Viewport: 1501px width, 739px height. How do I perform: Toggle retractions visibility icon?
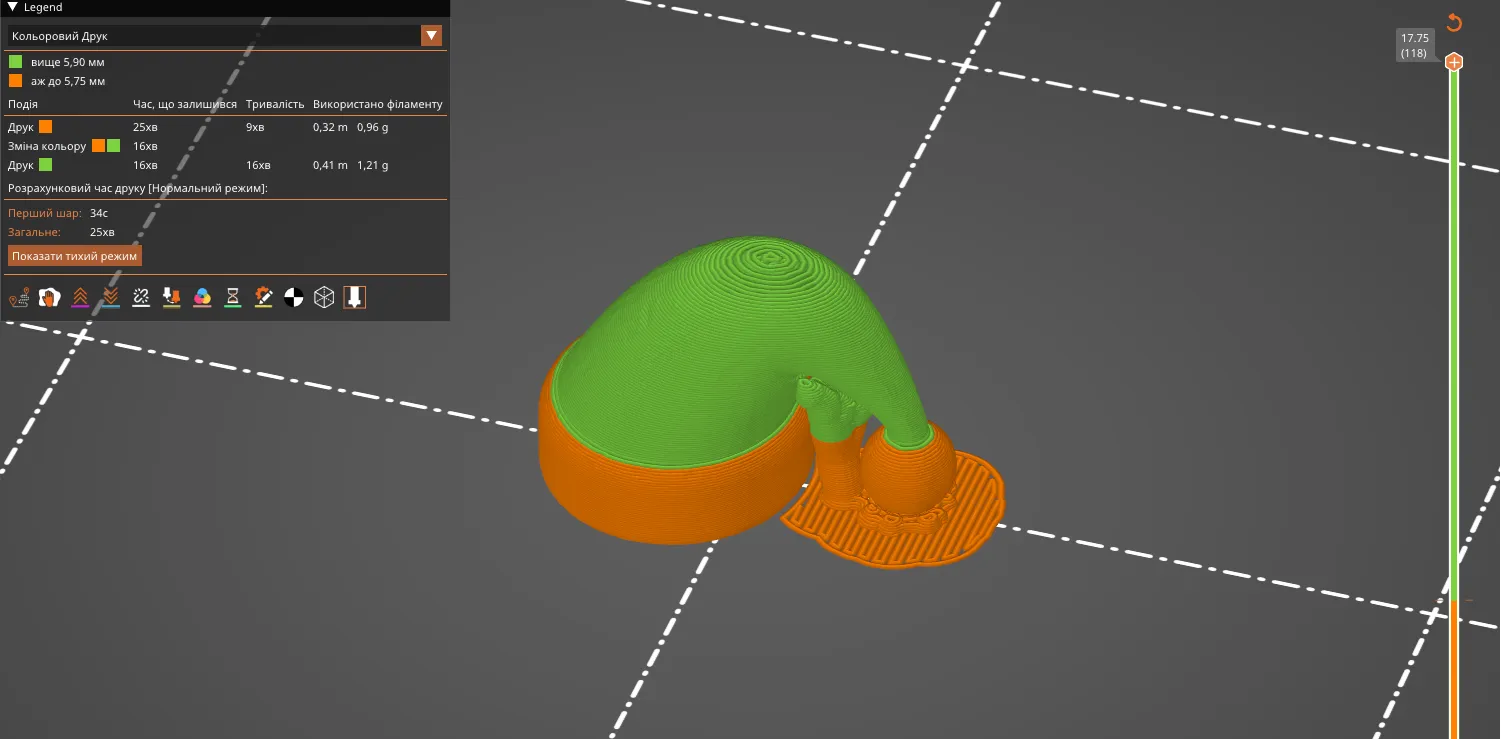(x=80, y=297)
